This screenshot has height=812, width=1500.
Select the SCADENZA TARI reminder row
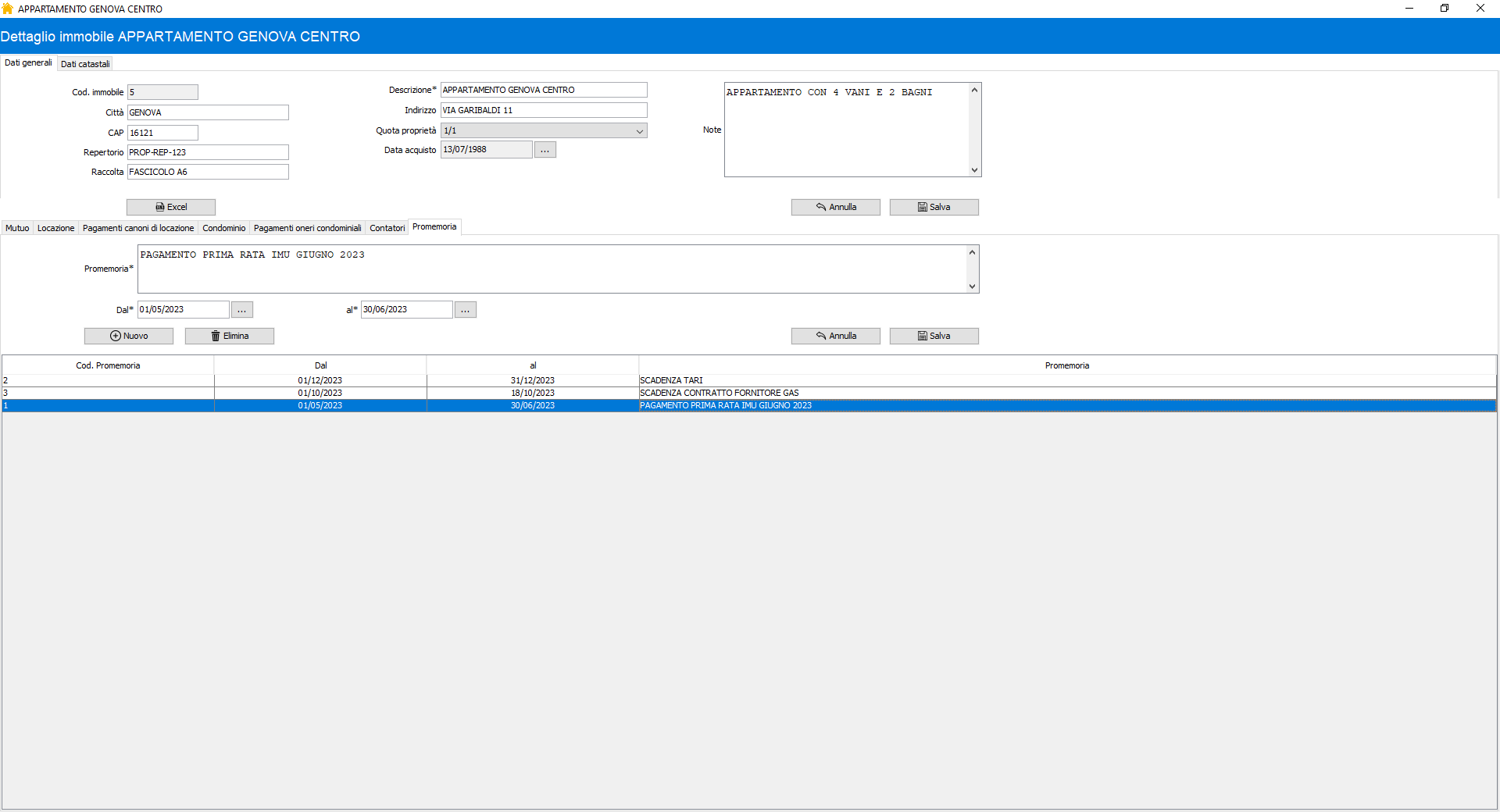pos(671,380)
